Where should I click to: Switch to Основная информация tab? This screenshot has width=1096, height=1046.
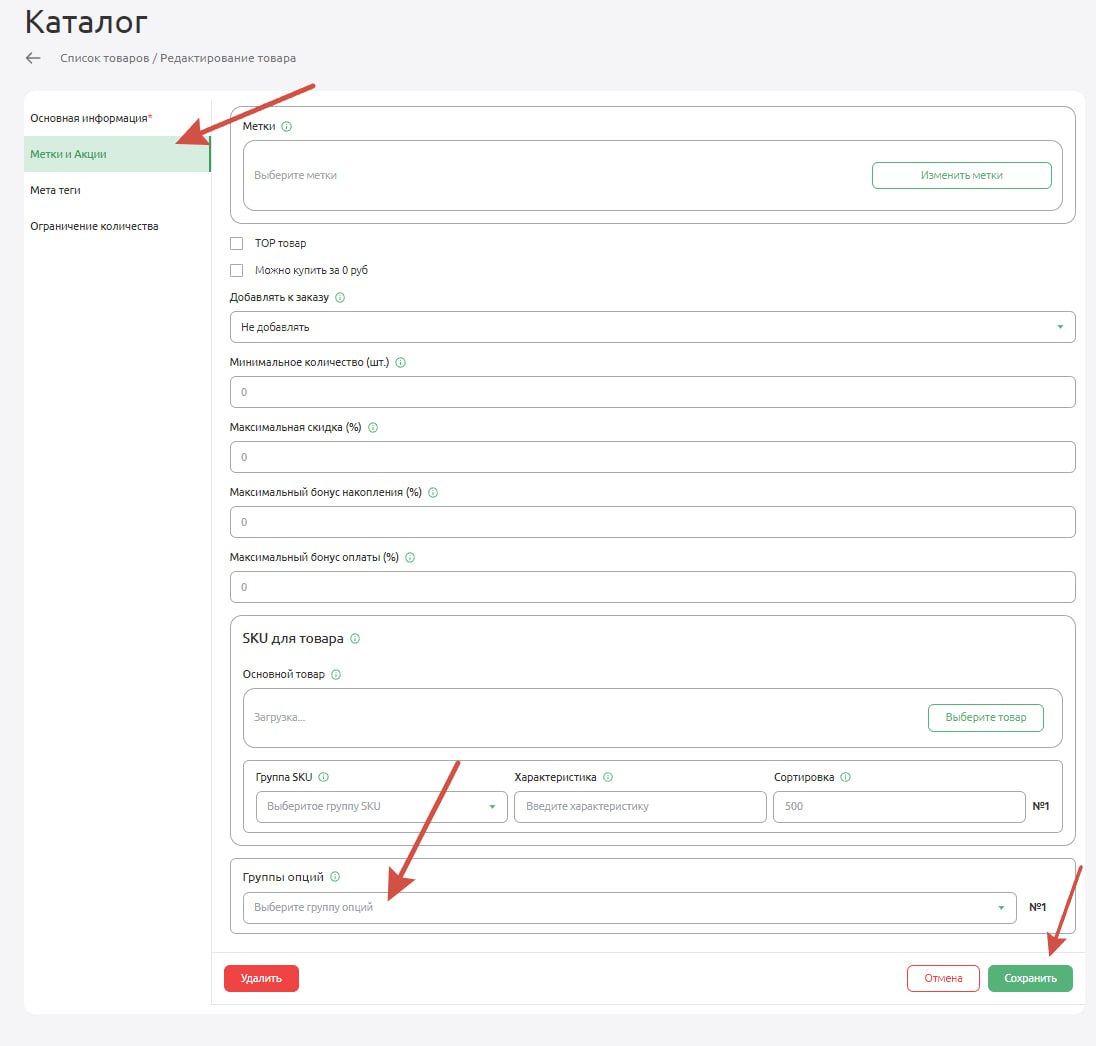pos(90,118)
